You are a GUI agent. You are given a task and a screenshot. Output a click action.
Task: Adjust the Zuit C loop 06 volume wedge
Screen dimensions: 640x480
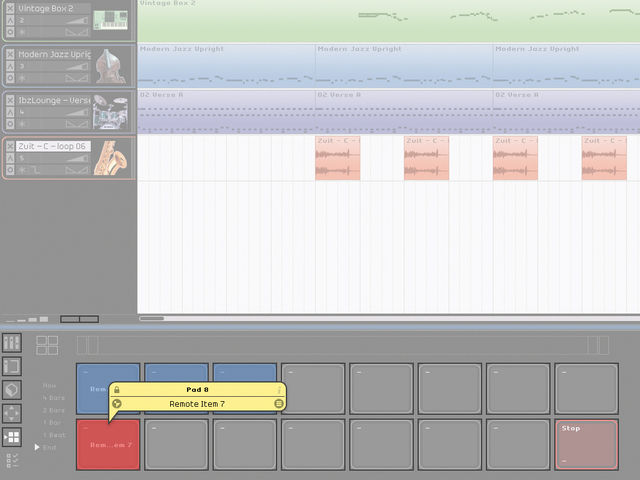tap(77, 158)
